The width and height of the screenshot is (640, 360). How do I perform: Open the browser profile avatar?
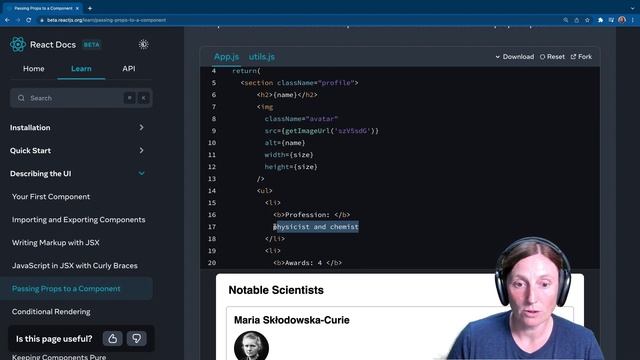coord(622,20)
